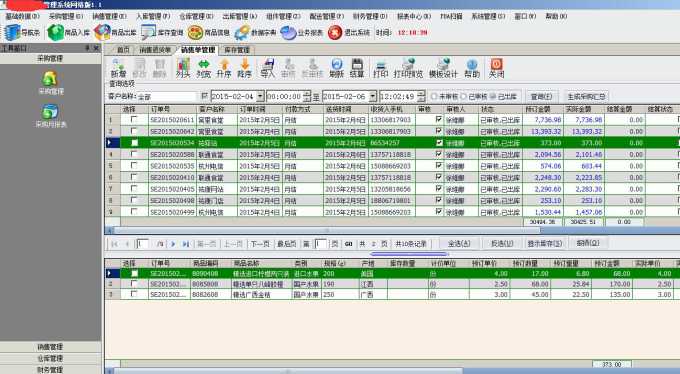Toggle 审核 checkbox in order SE2015020535 row

click(439, 166)
